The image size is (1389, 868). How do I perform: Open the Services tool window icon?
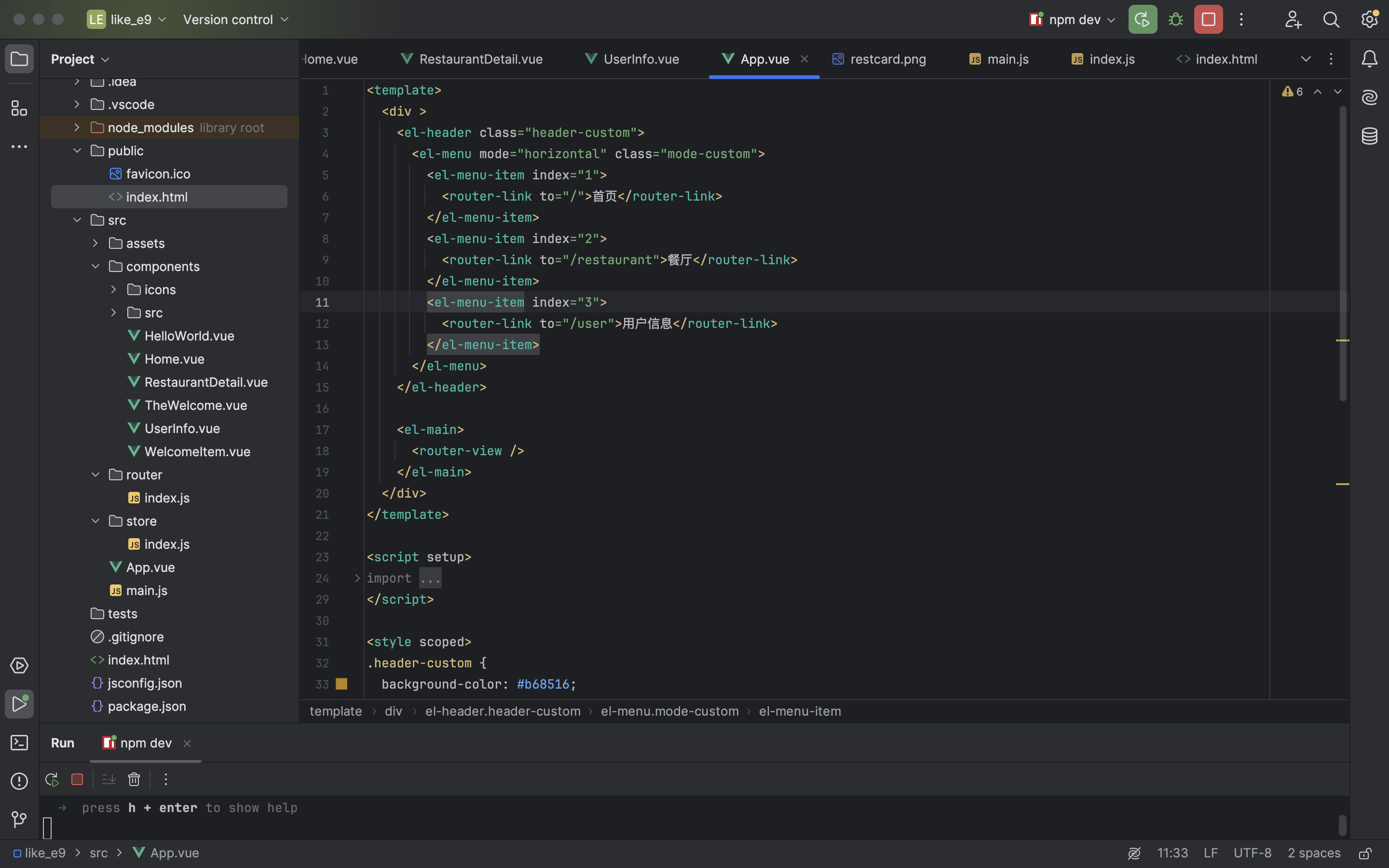coord(19,665)
